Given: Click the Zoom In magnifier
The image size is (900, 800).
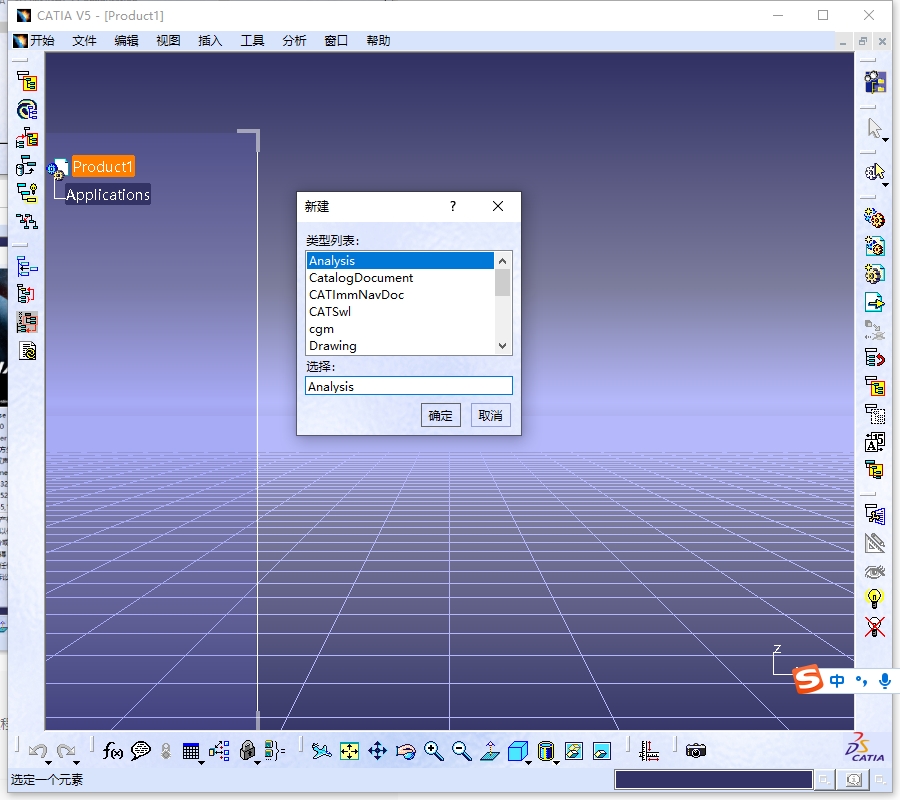Looking at the screenshot, I should pyautogui.click(x=434, y=751).
